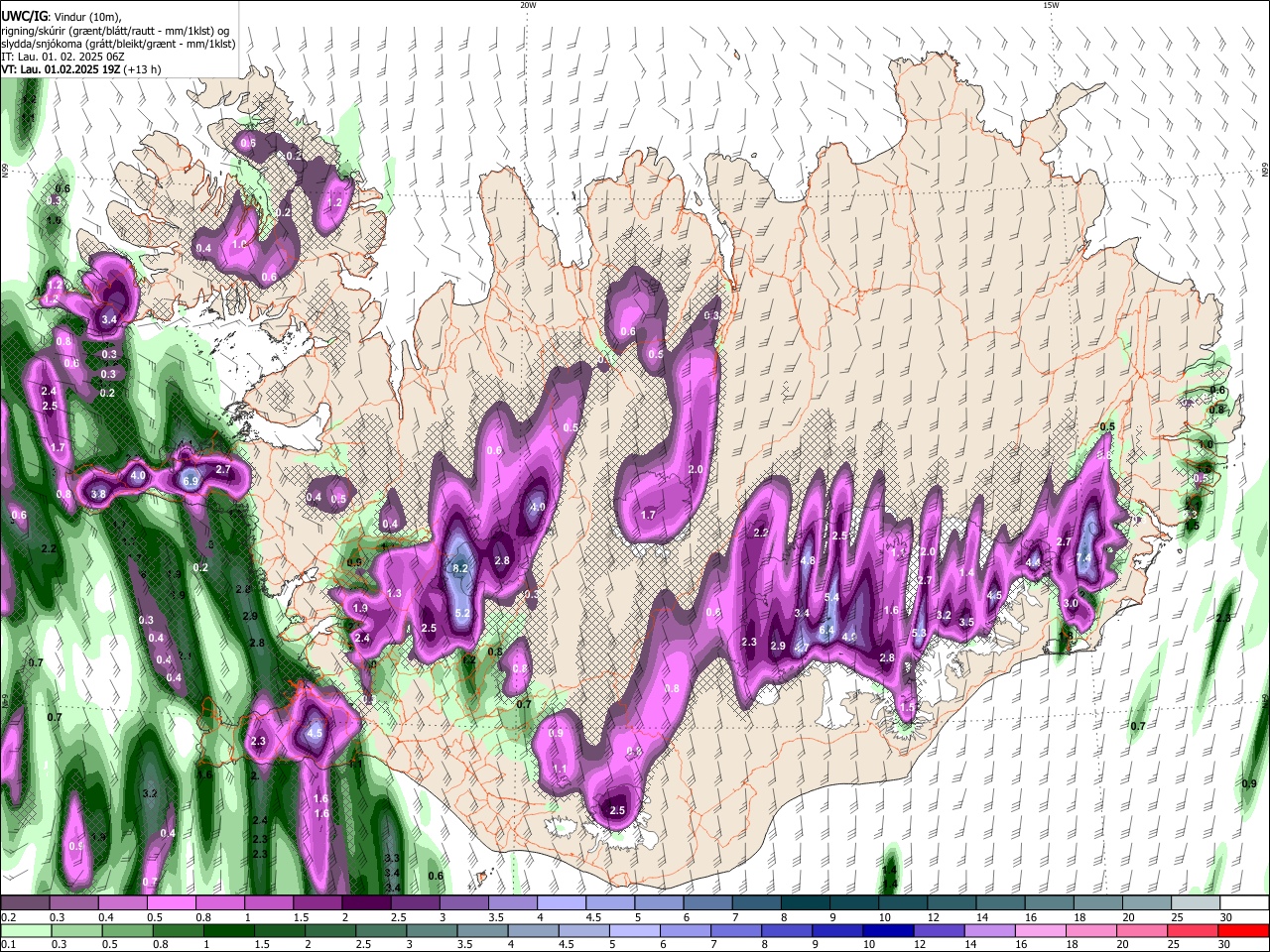Select the pale green legend swatch labeled 0.1
The width and height of the screenshot is (1270, 952).
point(25,930)
